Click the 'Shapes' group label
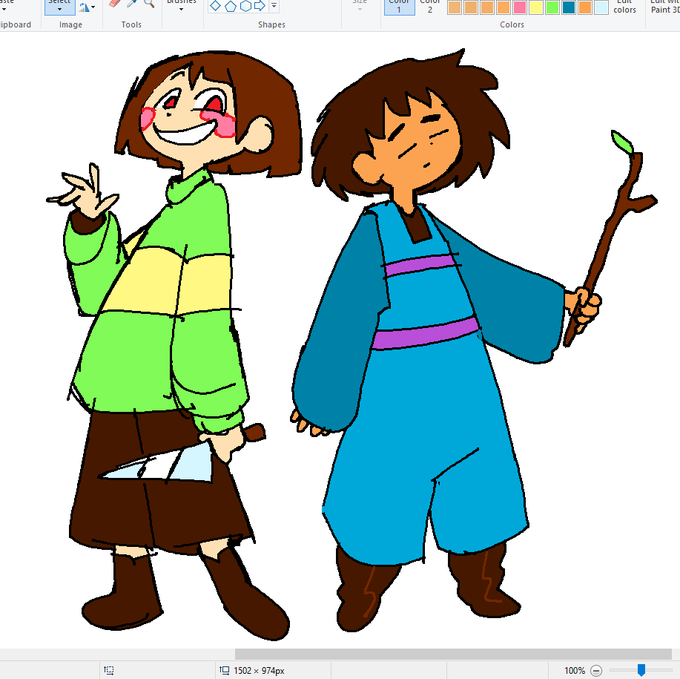The height and width of the screenshot is (679, 680). tap(271, 25)
